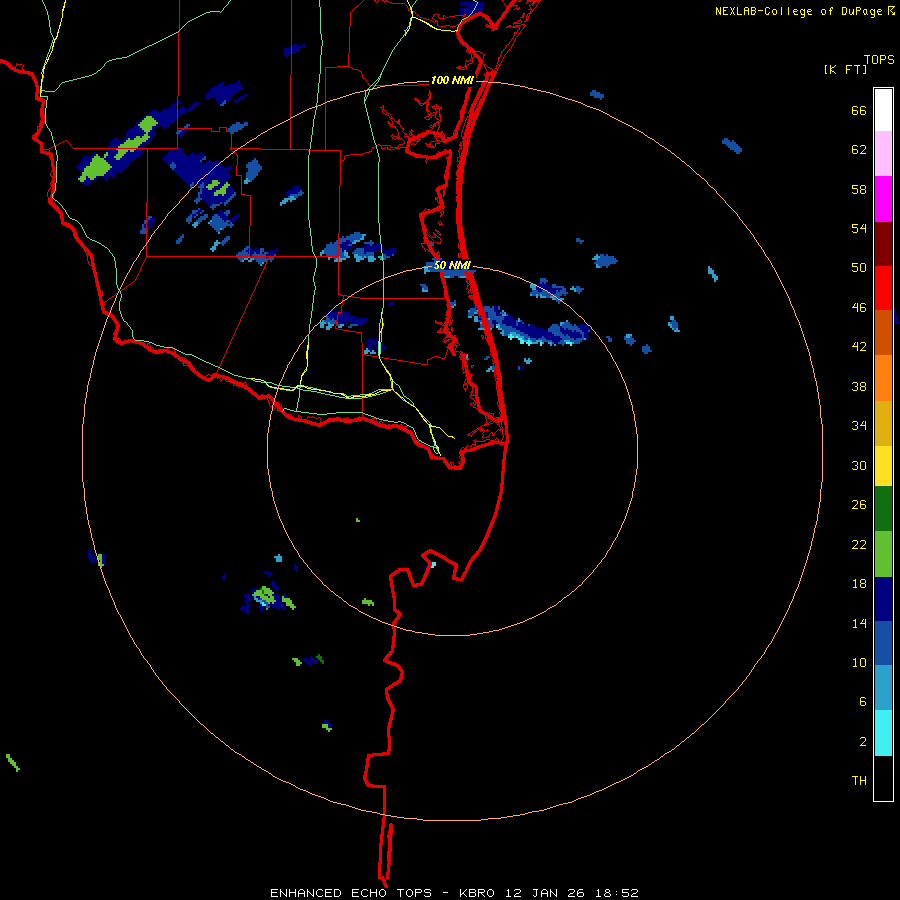
Task: Click the navy 14-18 kft swatch
Action: click(x=883, y=599)
